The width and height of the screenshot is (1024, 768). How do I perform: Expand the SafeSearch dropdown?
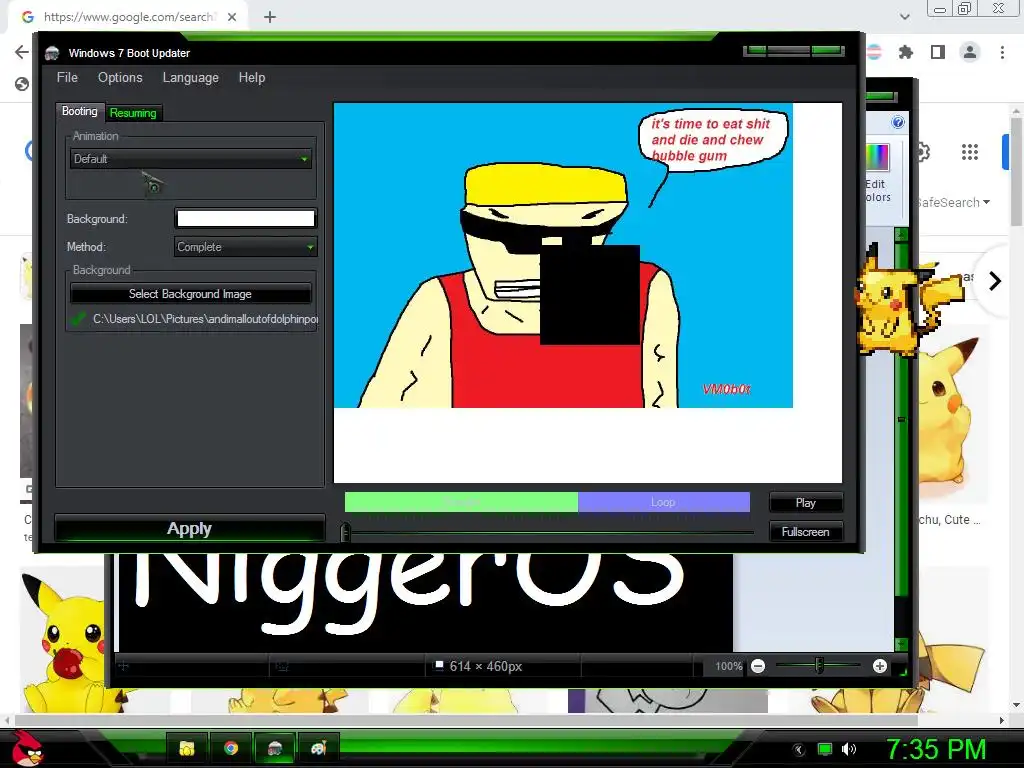pyautogui.click(x=953, y=202)
